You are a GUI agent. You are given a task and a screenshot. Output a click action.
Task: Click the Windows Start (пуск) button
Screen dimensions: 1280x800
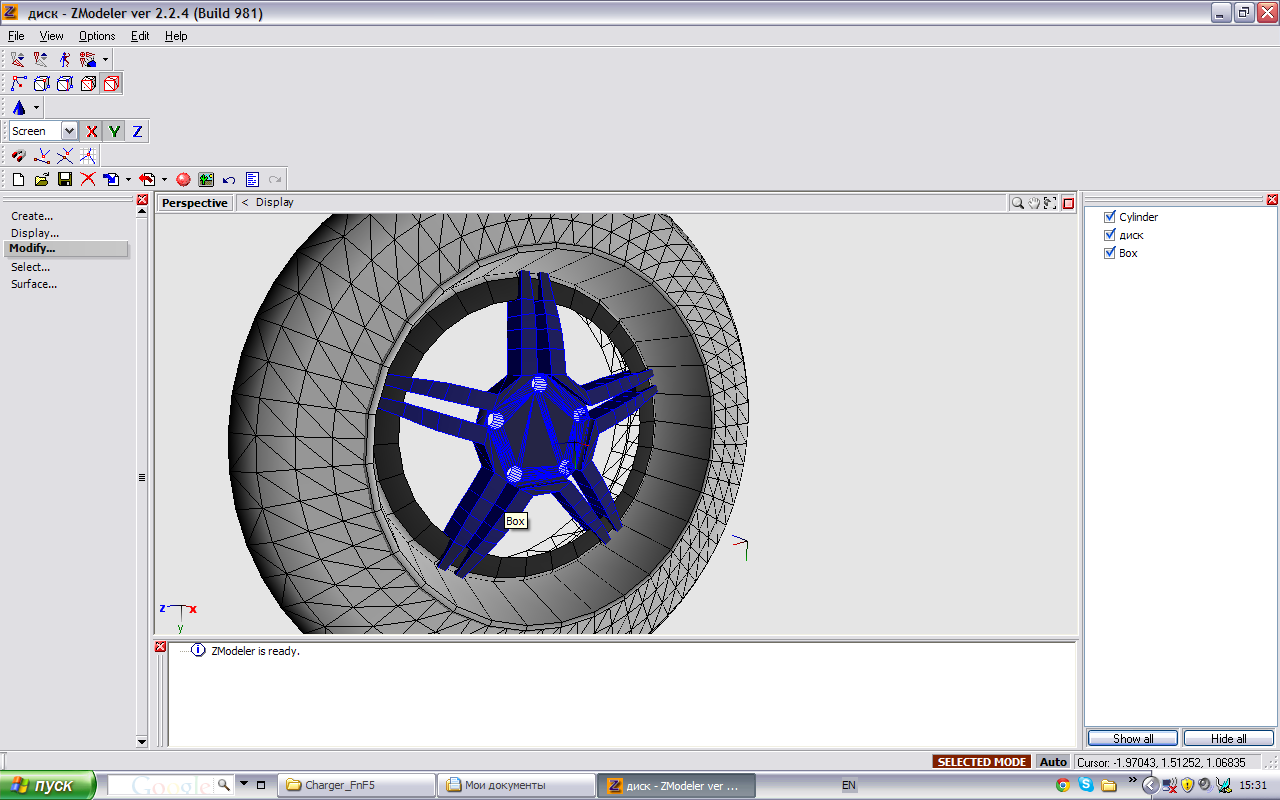pos(48,786)
